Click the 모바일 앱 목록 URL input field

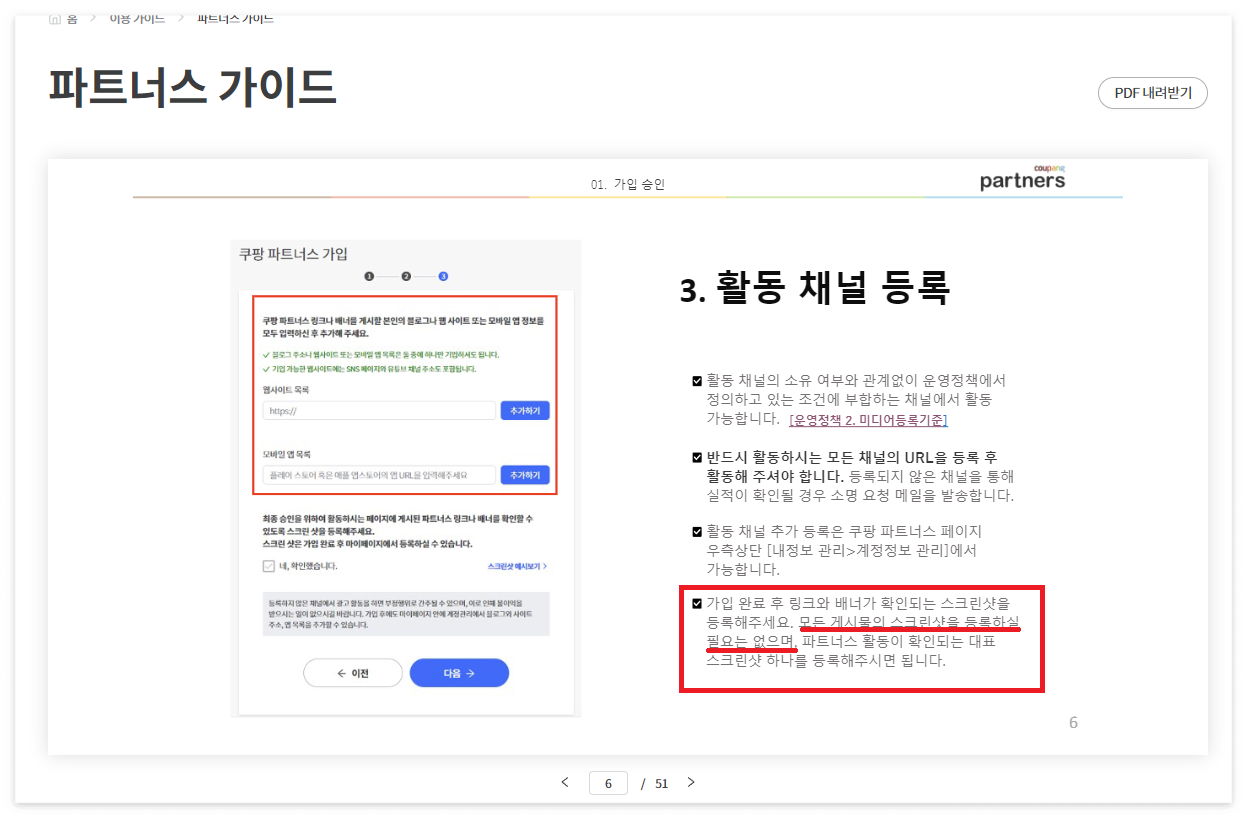[379, 475]
